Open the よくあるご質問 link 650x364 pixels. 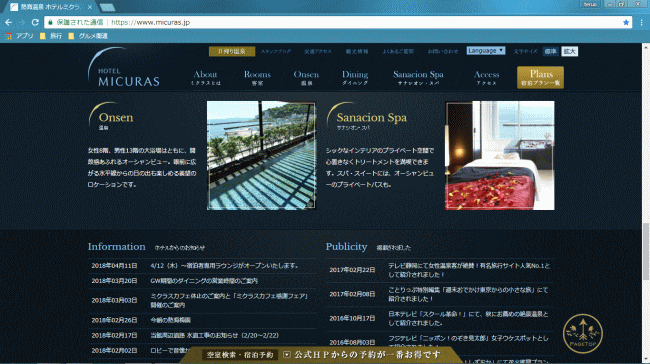[x=398, y=51]
